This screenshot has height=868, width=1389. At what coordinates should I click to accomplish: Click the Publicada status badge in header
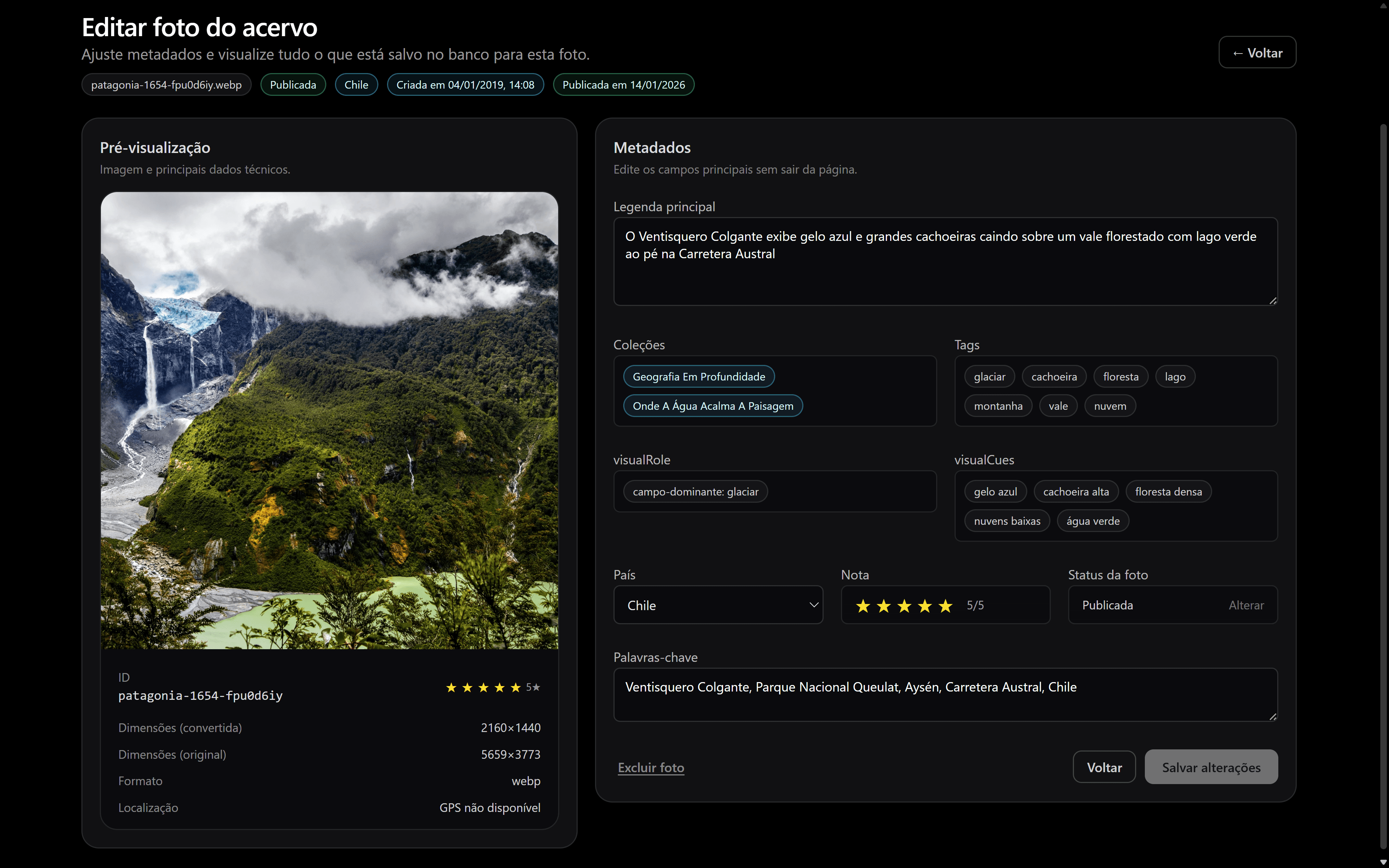point(293,85)
